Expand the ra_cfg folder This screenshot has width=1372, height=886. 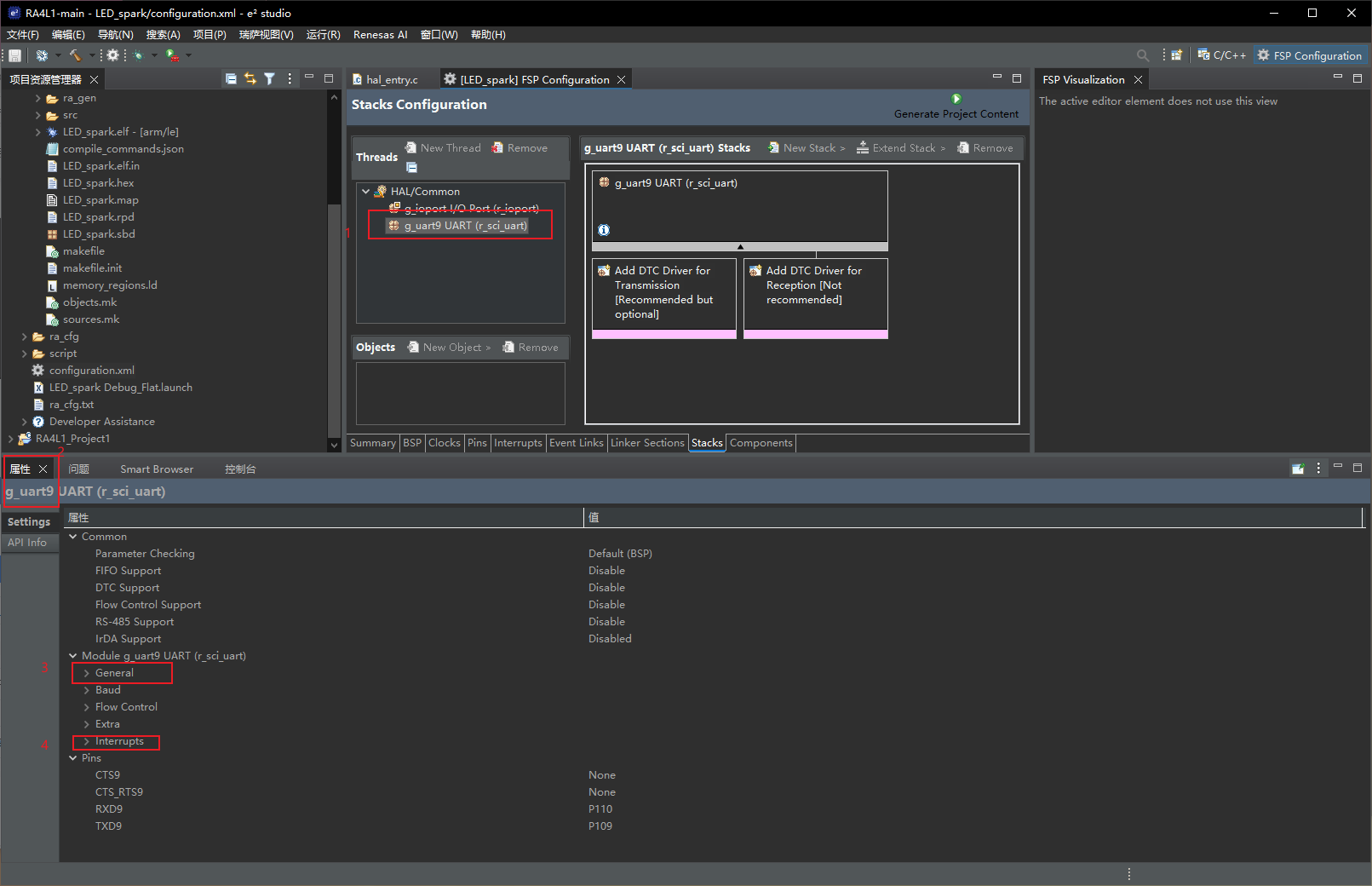point(24,337)
